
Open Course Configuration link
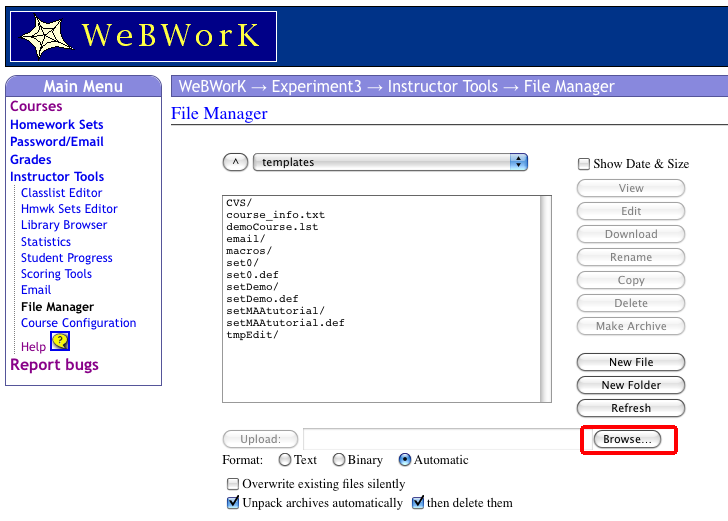[78, 323]
